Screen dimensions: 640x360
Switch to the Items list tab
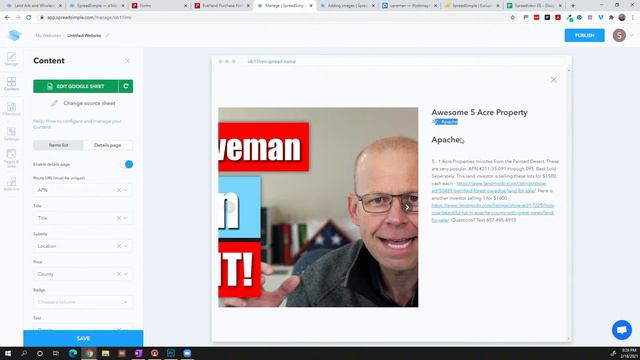pos(58,145)
